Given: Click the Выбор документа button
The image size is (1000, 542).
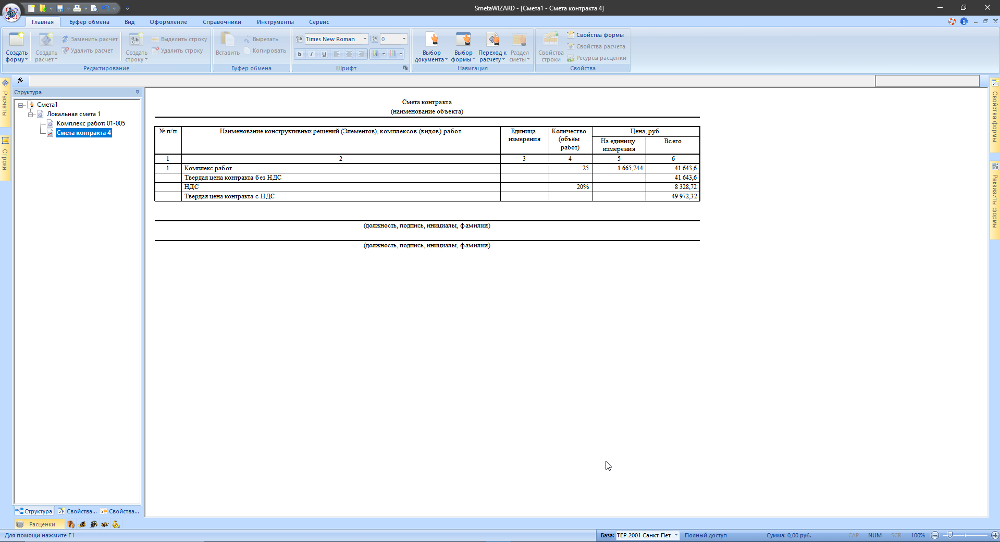Looking at the screenshot, I should pyautogui.click(x=431, y=47).
